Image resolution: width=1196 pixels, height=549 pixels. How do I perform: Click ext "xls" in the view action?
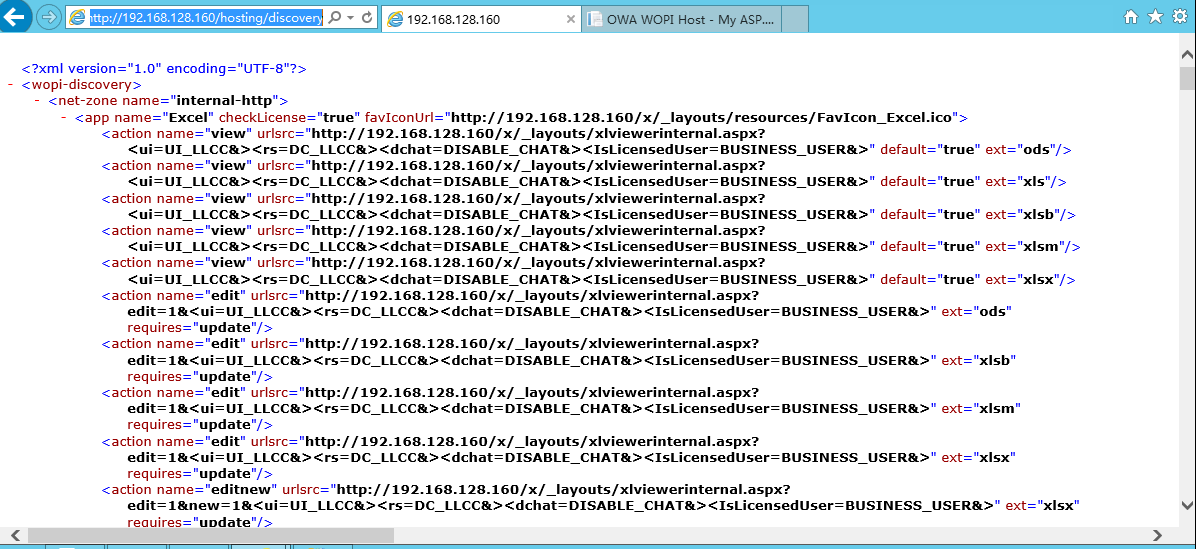tap(1036, 181)
